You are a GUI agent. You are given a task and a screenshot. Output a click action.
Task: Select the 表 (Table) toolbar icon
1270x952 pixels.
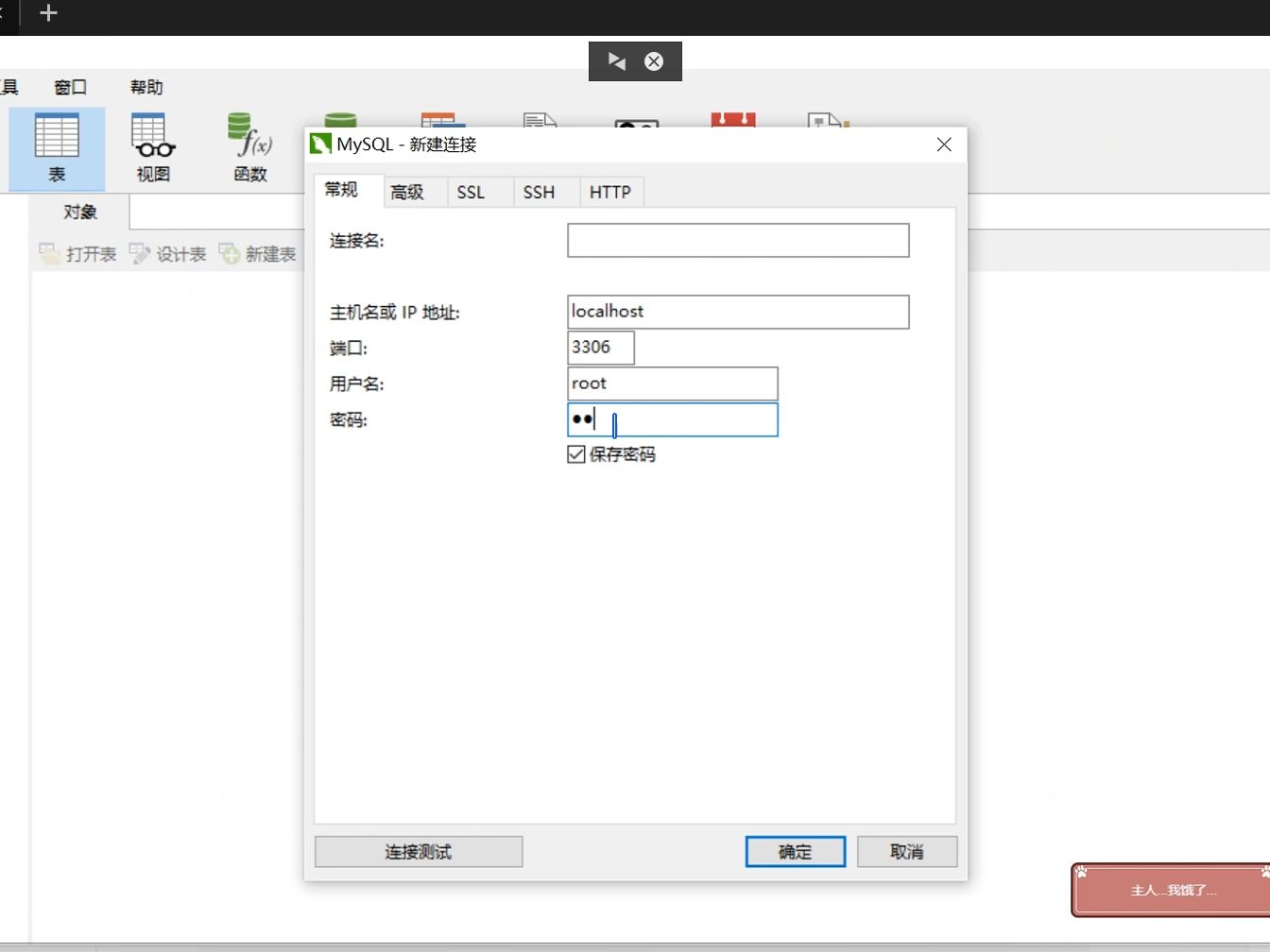(57, 148)
